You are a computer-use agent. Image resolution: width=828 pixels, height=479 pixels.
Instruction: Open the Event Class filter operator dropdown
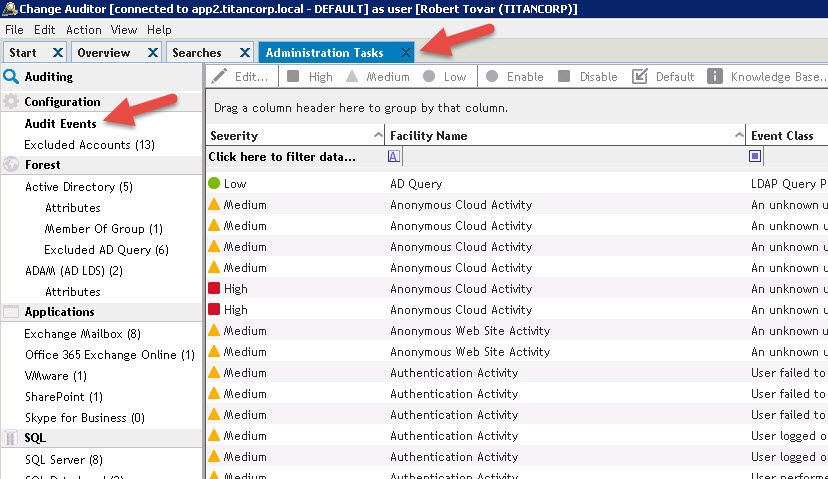pyautogui.click(x=755, y=156)
